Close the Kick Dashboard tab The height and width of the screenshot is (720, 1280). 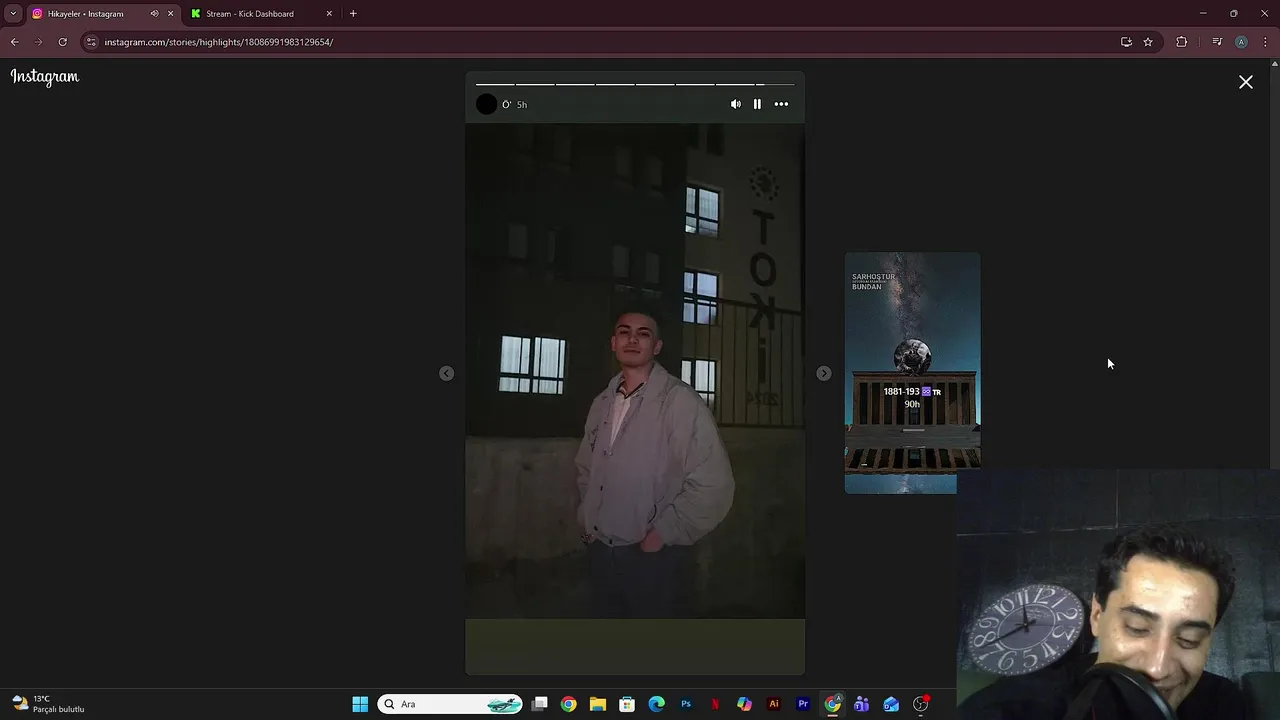tap(329, 14)
